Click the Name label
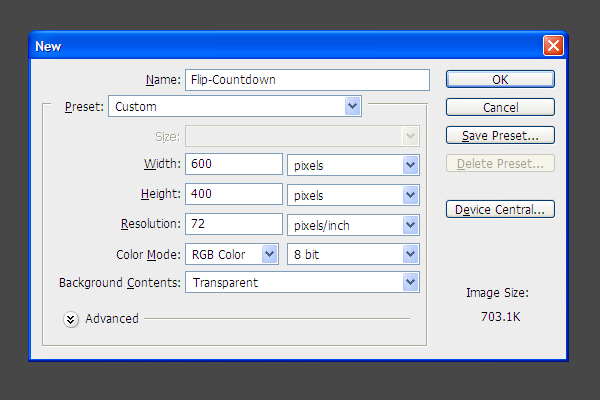 tap(163, 80)
